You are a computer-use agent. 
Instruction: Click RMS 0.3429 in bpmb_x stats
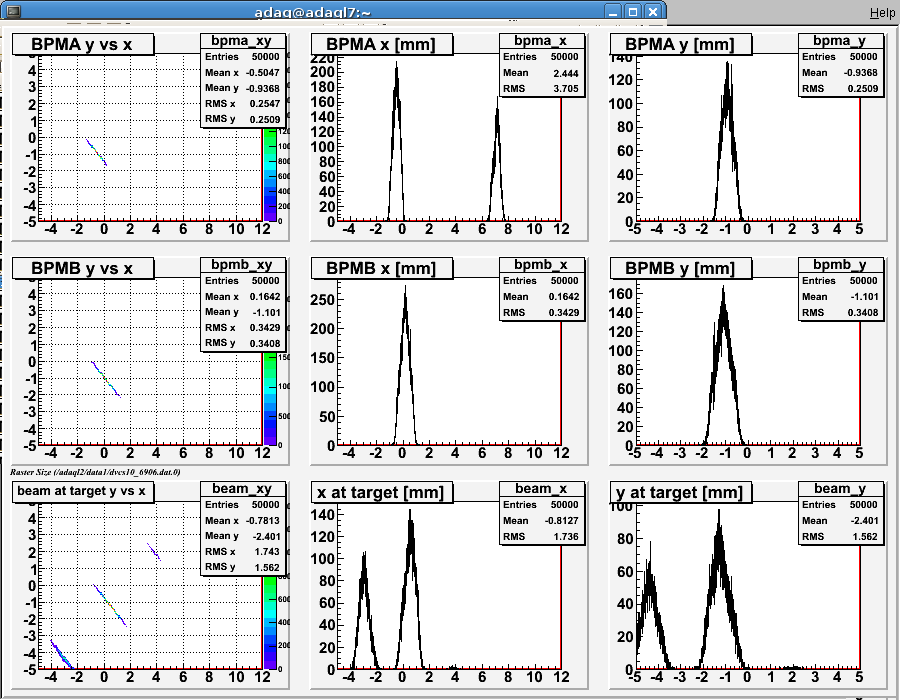[x=541, y=313]
